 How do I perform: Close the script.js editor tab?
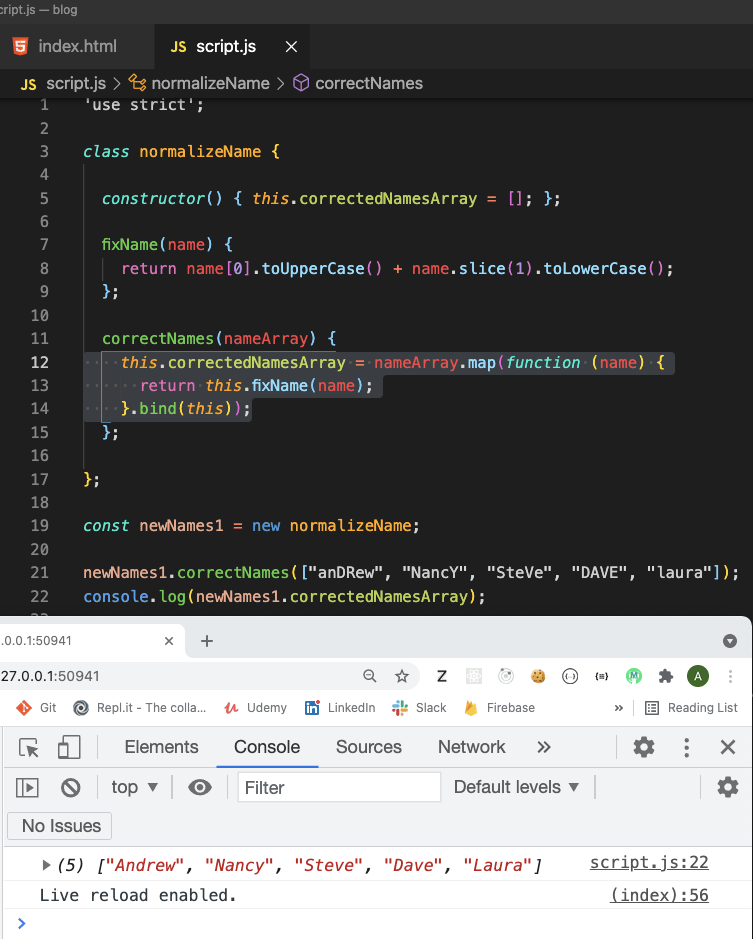click(x=291, y=47)
